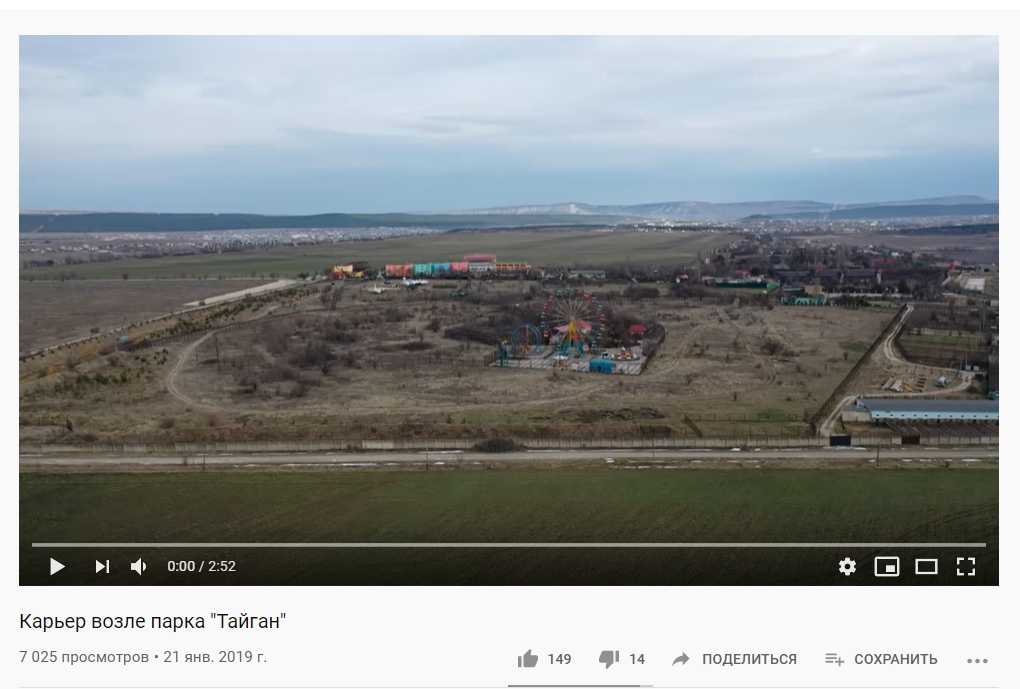Click the 149 likes count
The width and height of the screenshot is (1020, 689).
(559, 659)
